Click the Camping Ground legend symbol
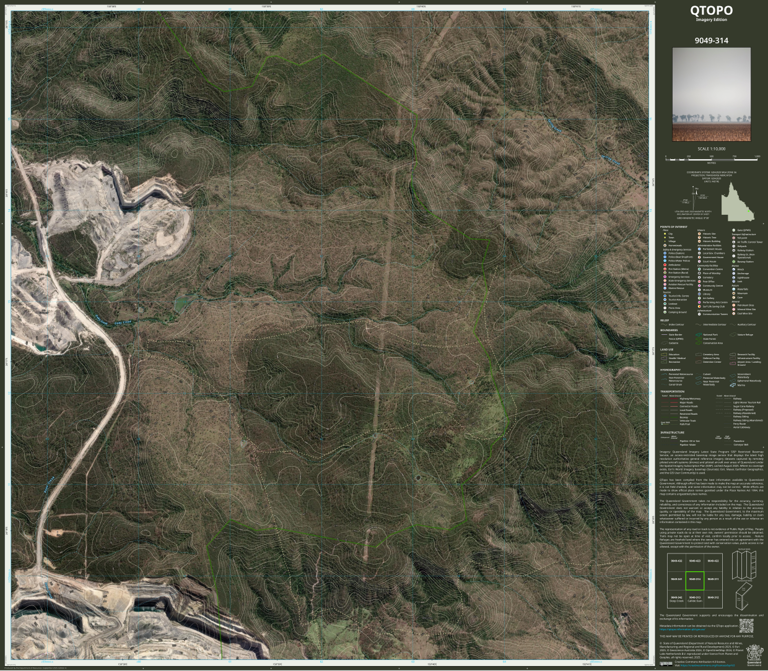768x671 pixels. (x=665, y=312)
